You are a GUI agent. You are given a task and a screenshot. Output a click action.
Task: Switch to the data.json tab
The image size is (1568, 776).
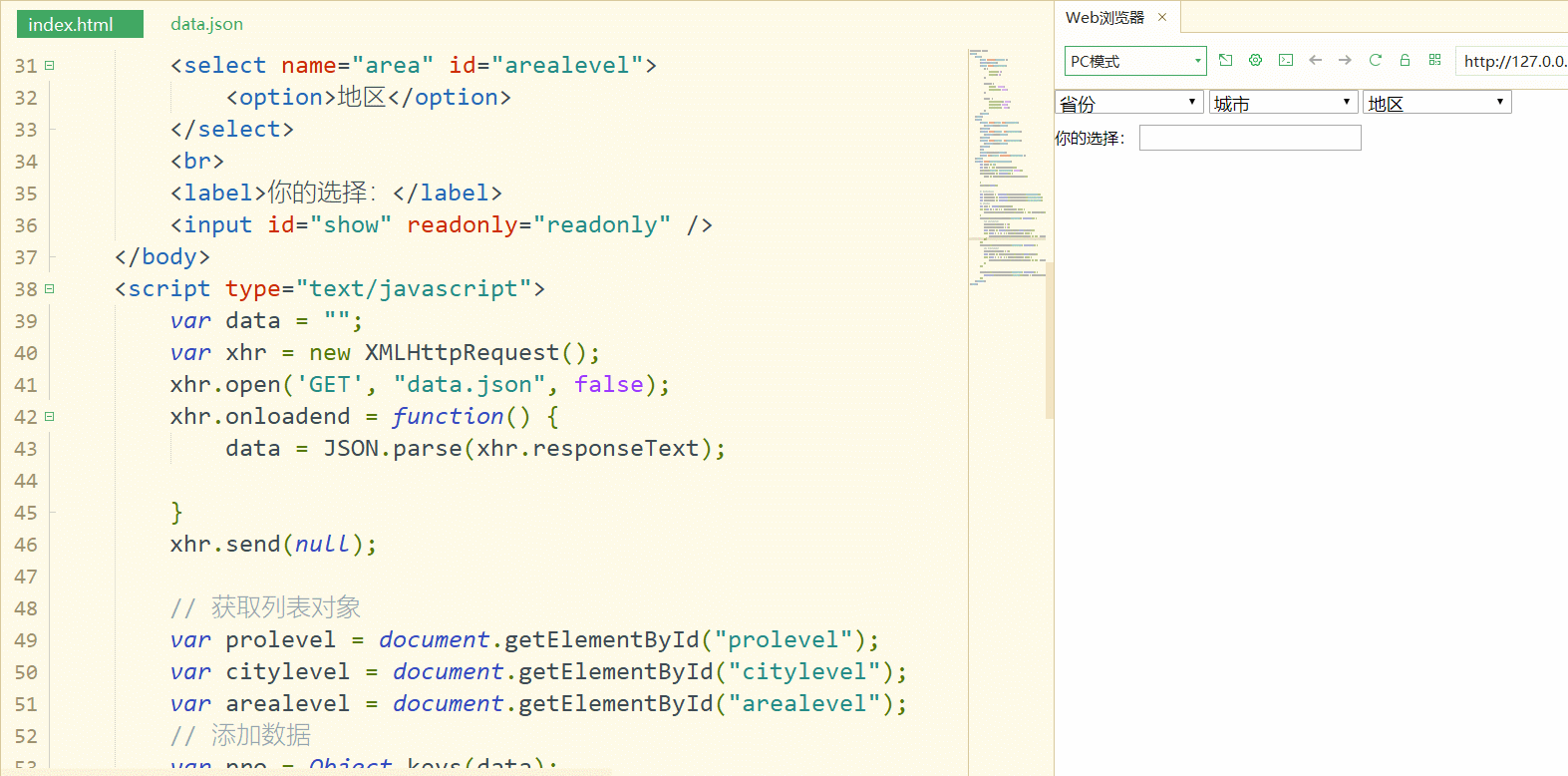tap(206, 24)
